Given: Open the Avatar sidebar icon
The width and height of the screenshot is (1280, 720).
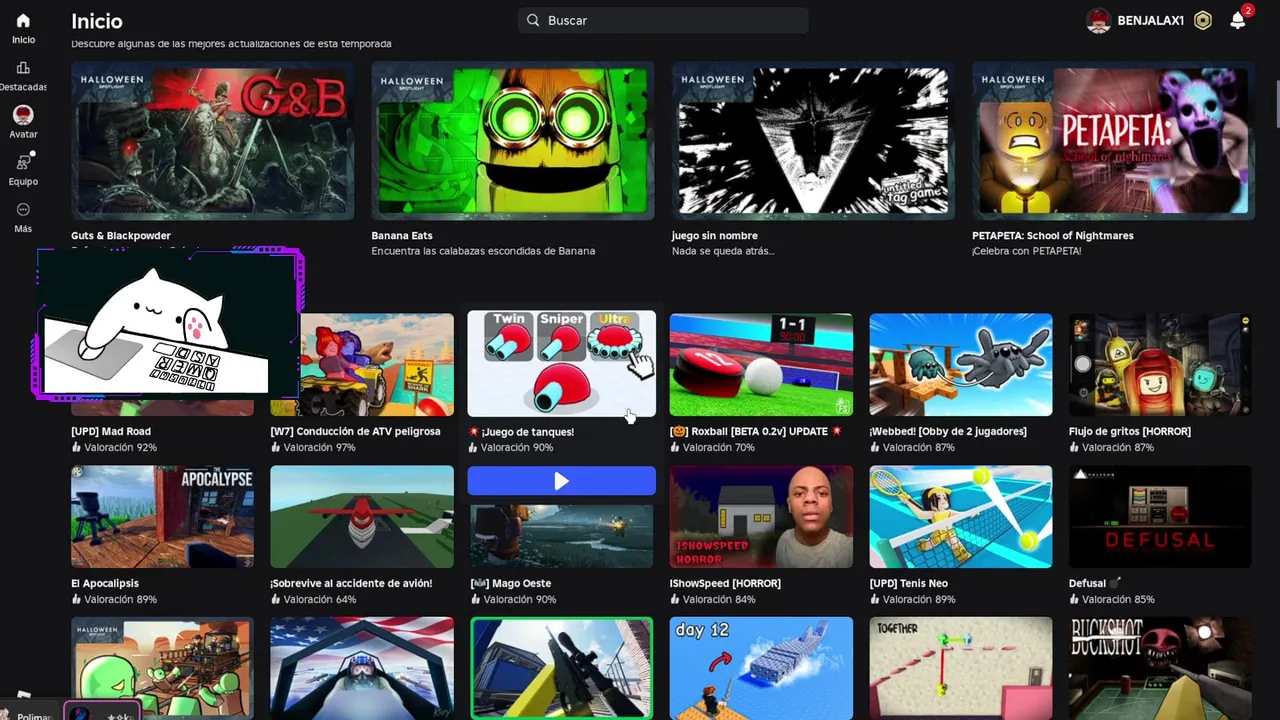Looking at the screenshot, I should 23,115.
